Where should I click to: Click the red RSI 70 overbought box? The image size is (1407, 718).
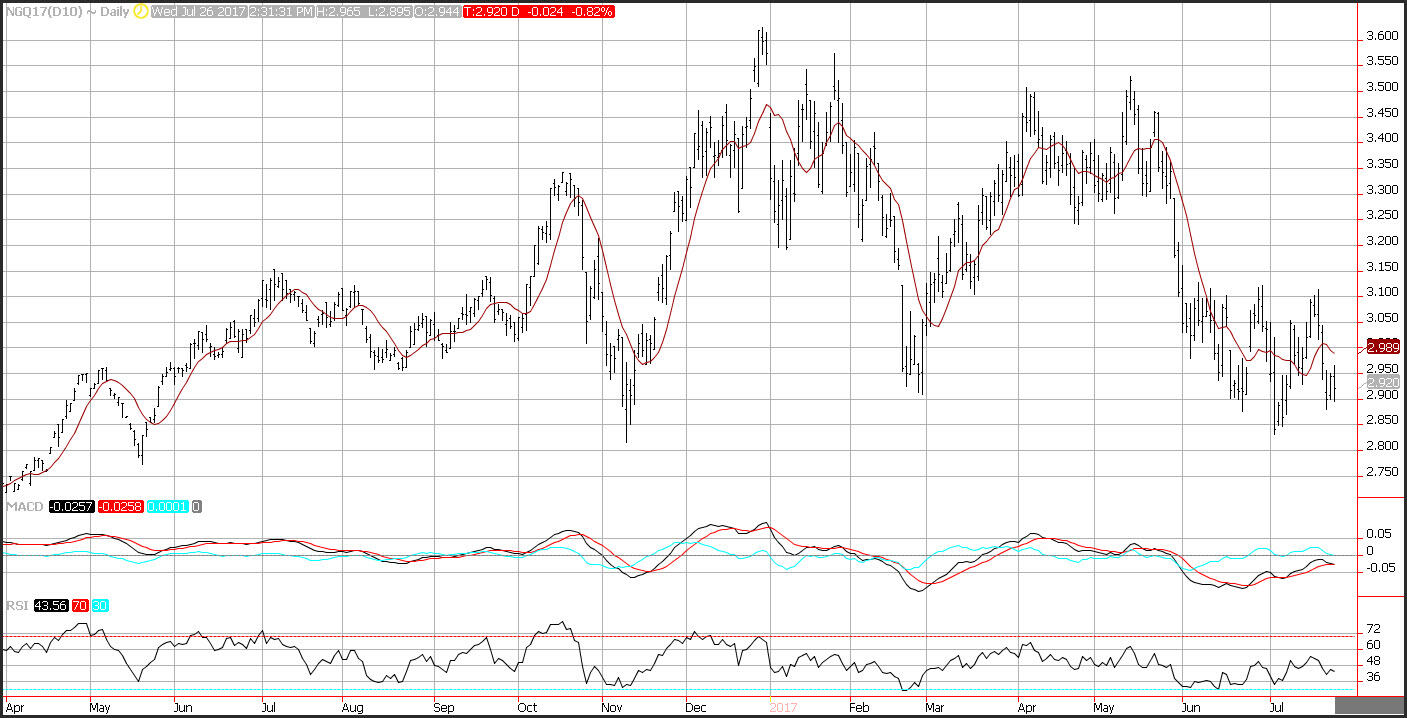coord(79,606)
